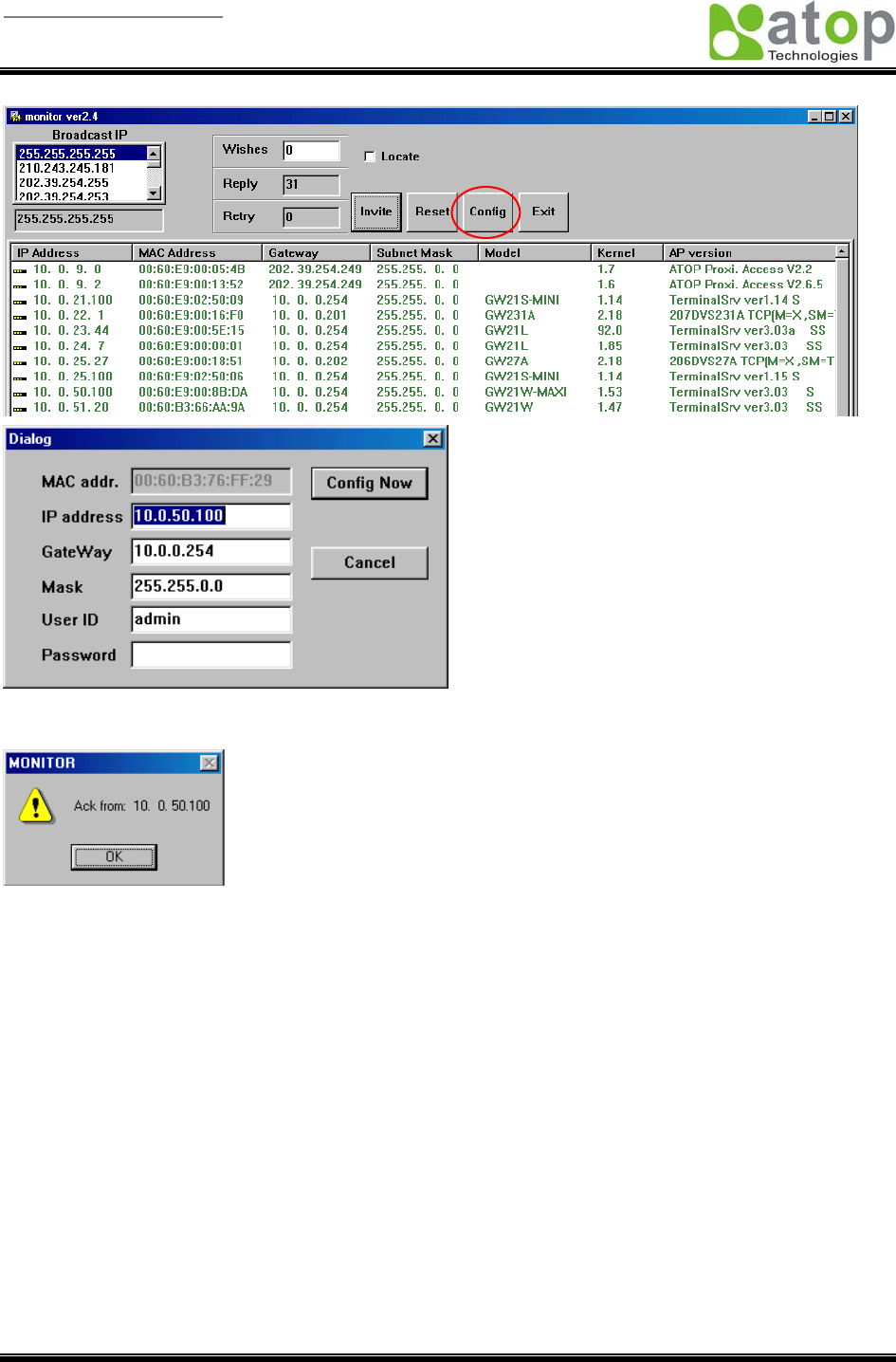
Task: Click device icon for 10.0.21.100 row
Action: [20, 301]
